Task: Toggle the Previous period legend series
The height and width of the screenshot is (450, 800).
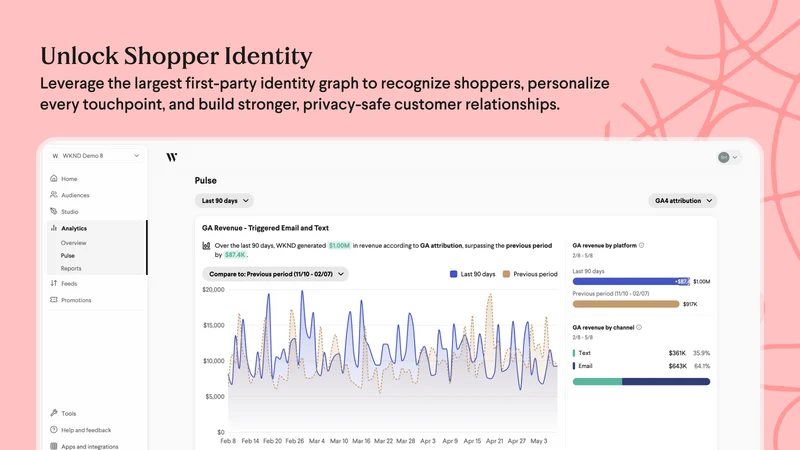Action: point(530,274)
